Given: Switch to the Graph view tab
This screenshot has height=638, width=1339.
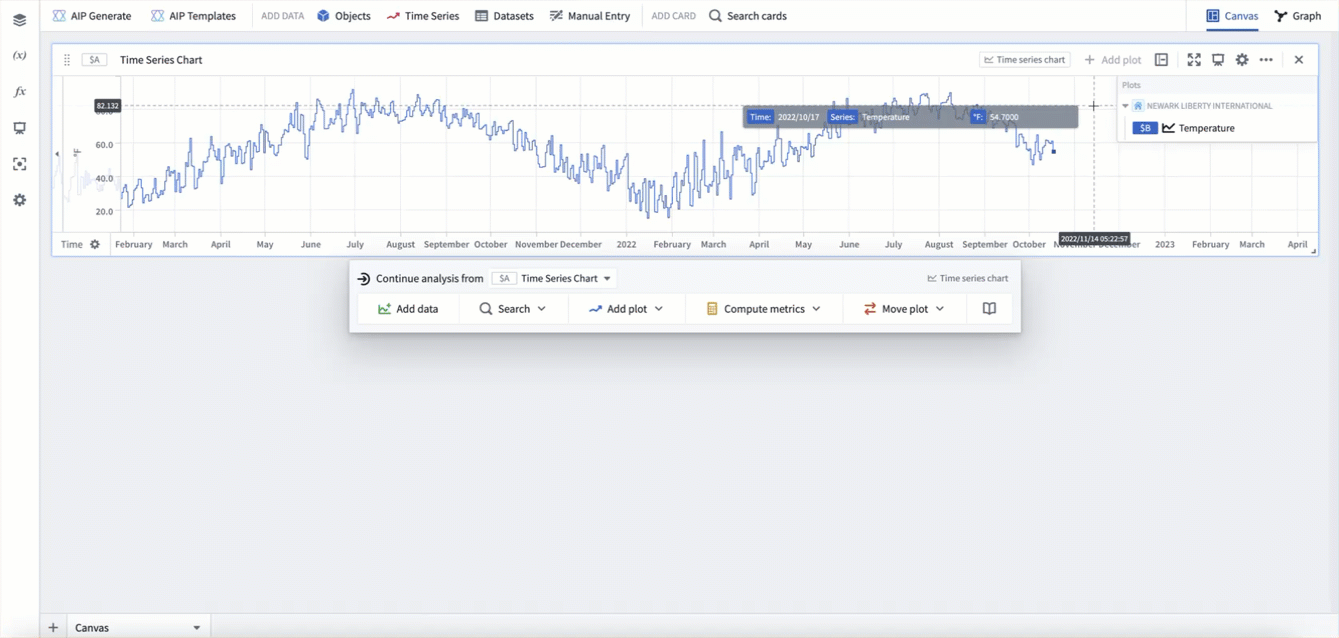Looking at the screenshot, I should [x=1297, y=16].
